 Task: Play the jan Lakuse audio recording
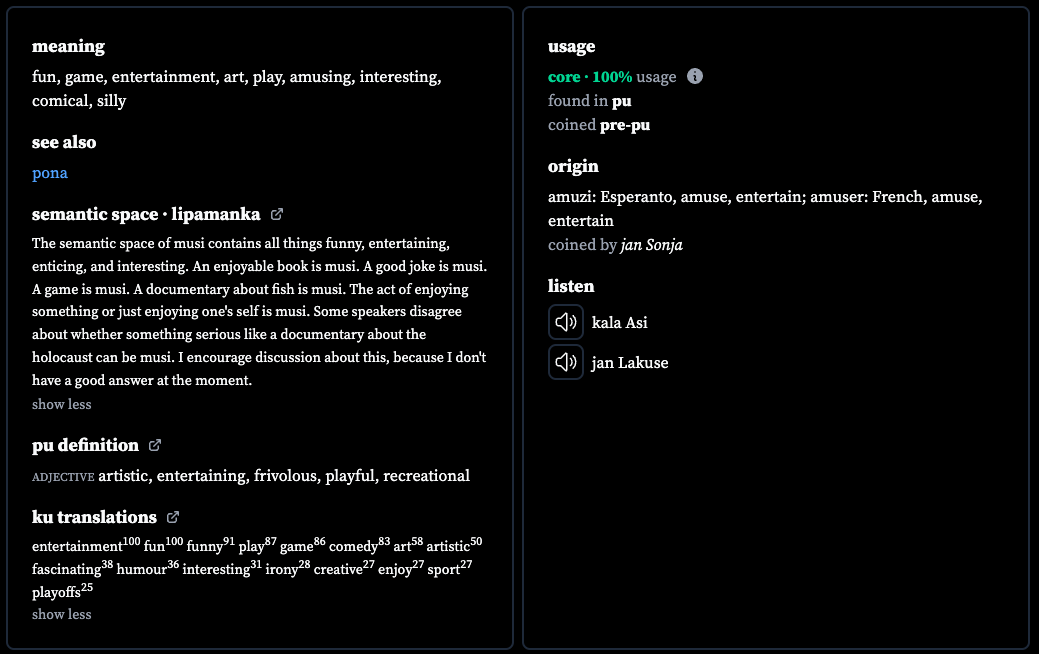[x=566, y=362]
